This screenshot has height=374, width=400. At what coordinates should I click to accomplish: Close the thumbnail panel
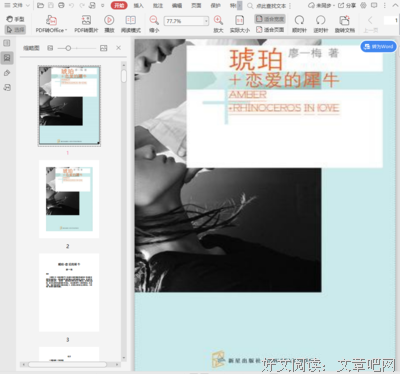tap(118, 48)
